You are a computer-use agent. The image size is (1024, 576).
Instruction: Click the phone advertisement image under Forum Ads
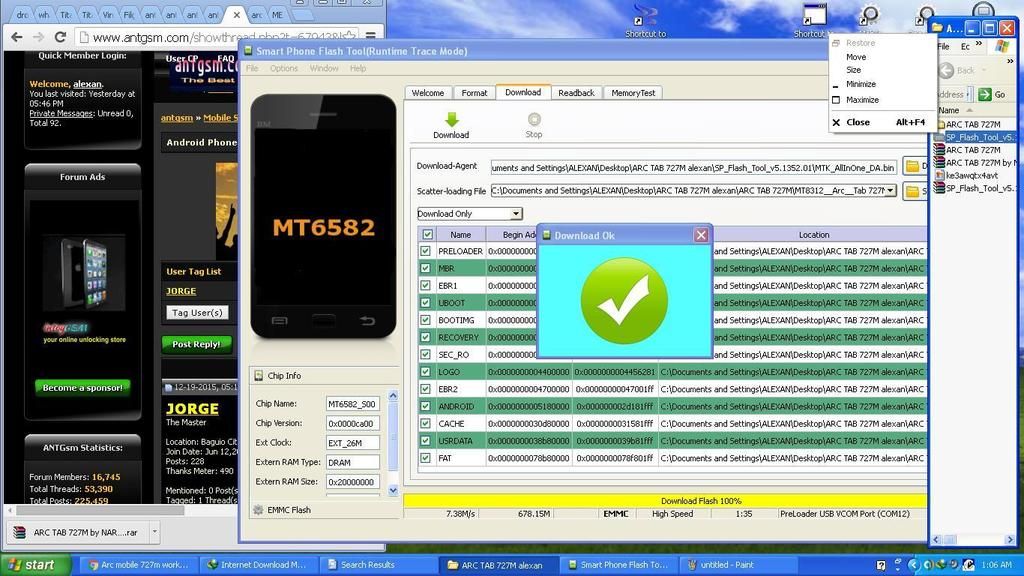(x=83, y=274)
